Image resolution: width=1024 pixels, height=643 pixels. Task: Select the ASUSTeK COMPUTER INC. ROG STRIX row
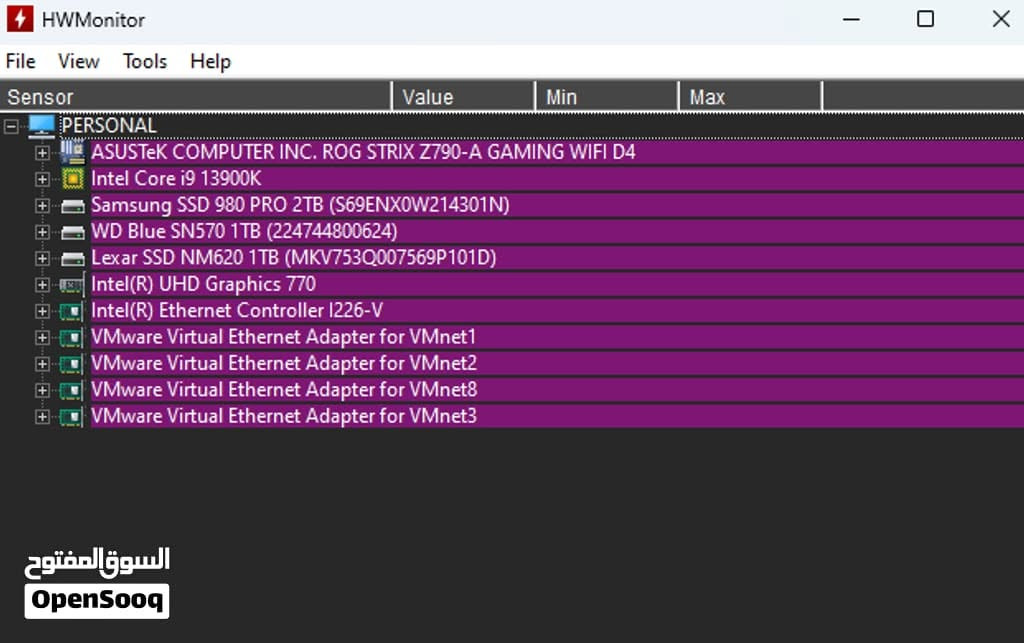(x=556, y=152)
